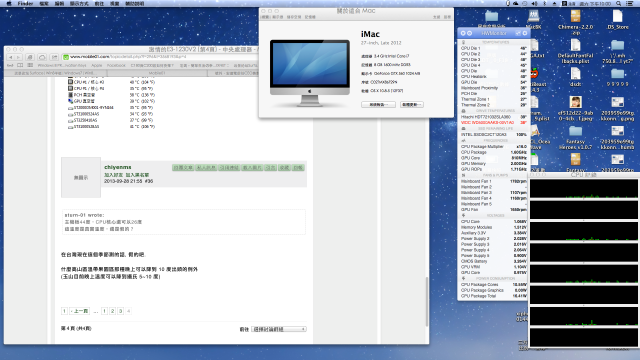Click the Spotlight search magnifier icon
This screenshot has width=640, height=360.
tap(619, 3)
